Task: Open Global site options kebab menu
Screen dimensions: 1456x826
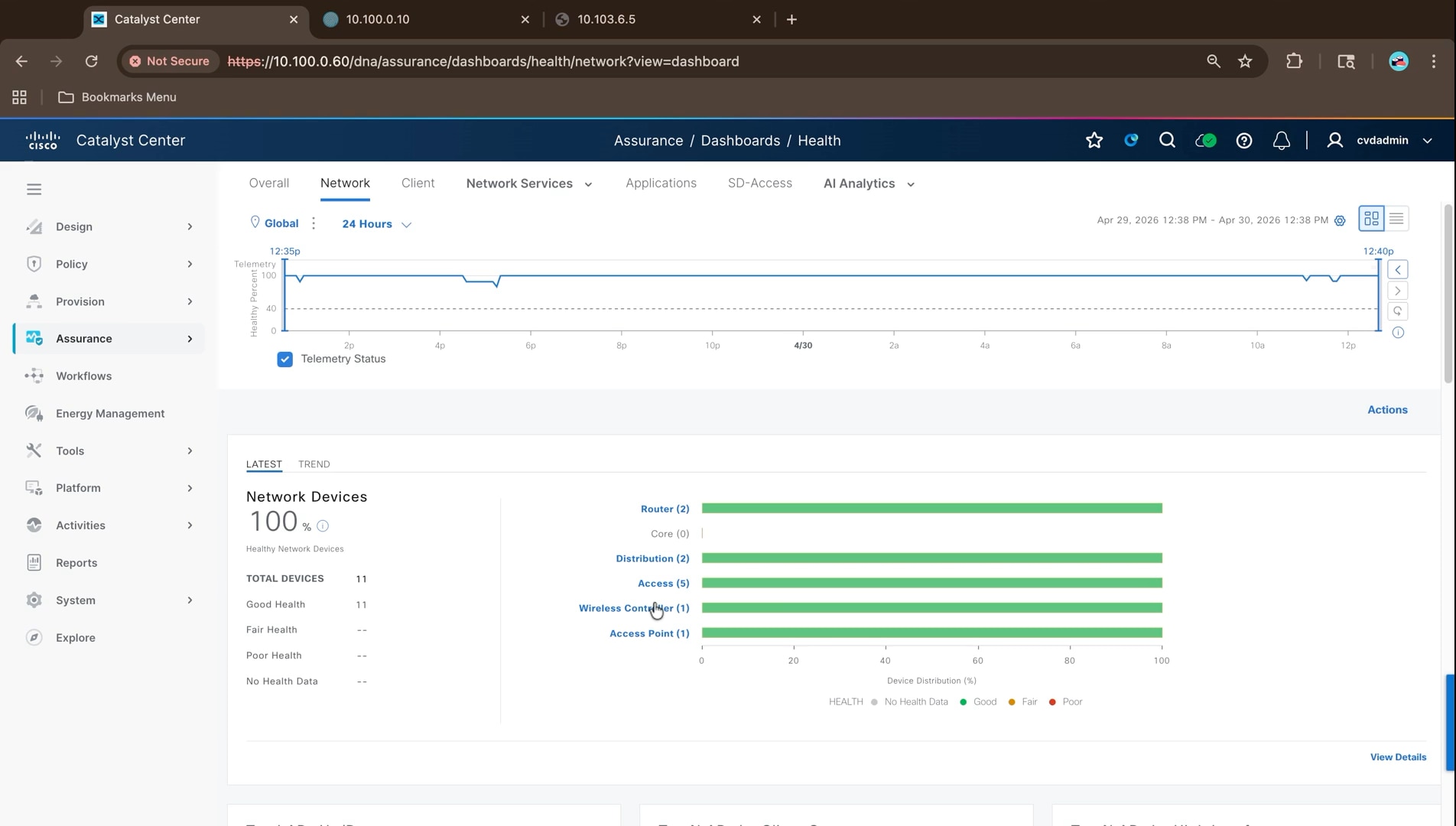Action: click(x=314, y=223)
